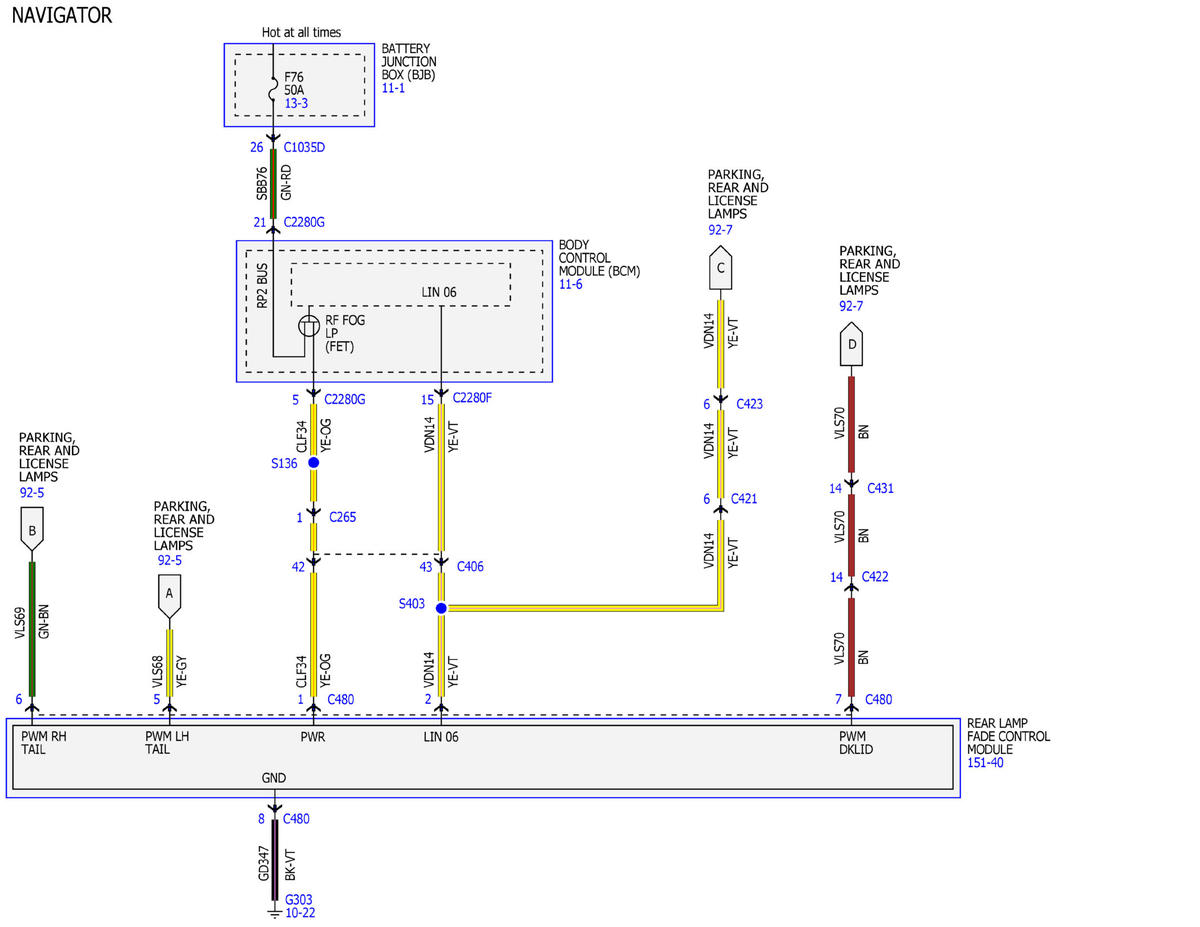The height and width of the screenshot is (927, 1200).
Task: Open C480 link beside pin 8 ground
Action: (x=298, y=819)
